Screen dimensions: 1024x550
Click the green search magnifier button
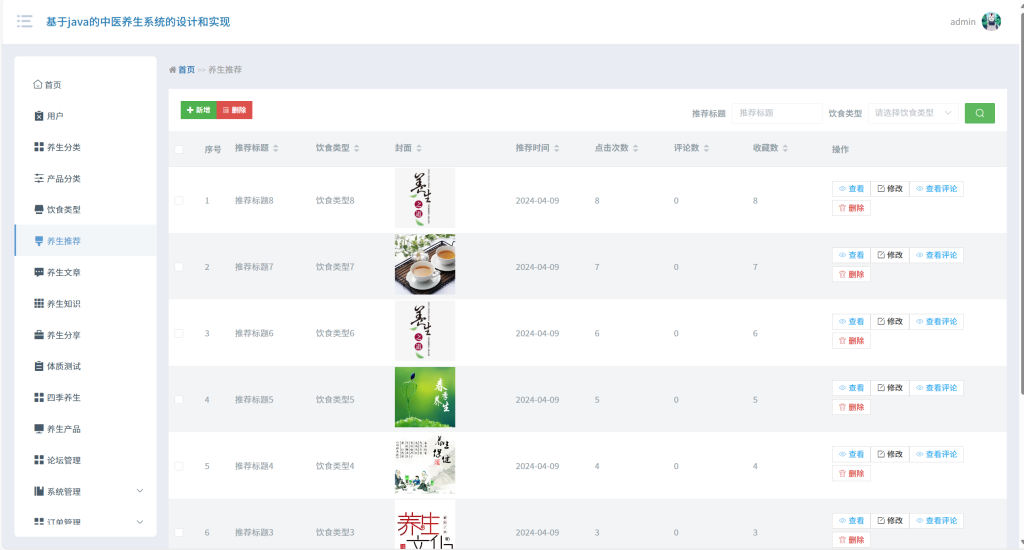click(980, 113)
